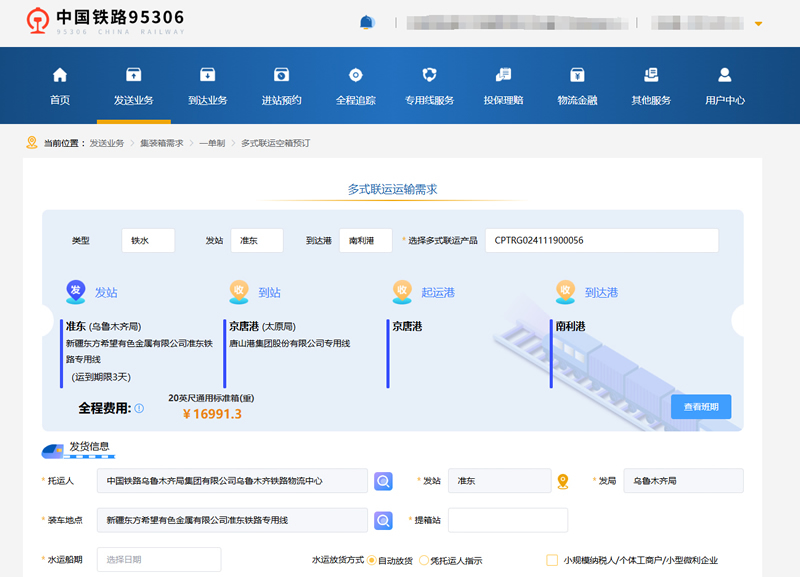Open 全程追踪 tracking icon
This screenshot has height=577, width=800.
point(355,75)
